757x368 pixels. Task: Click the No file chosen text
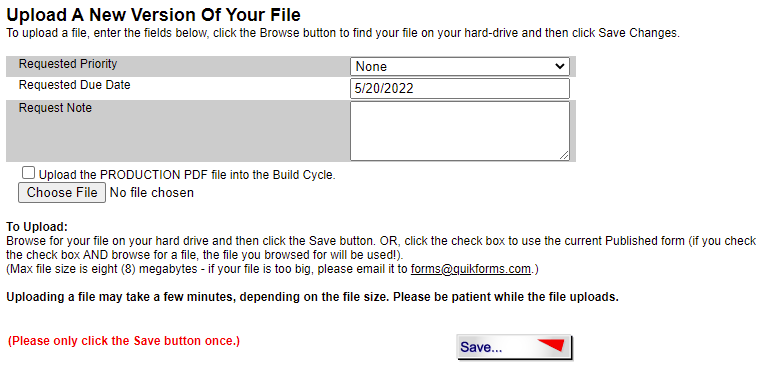point(152,193)
